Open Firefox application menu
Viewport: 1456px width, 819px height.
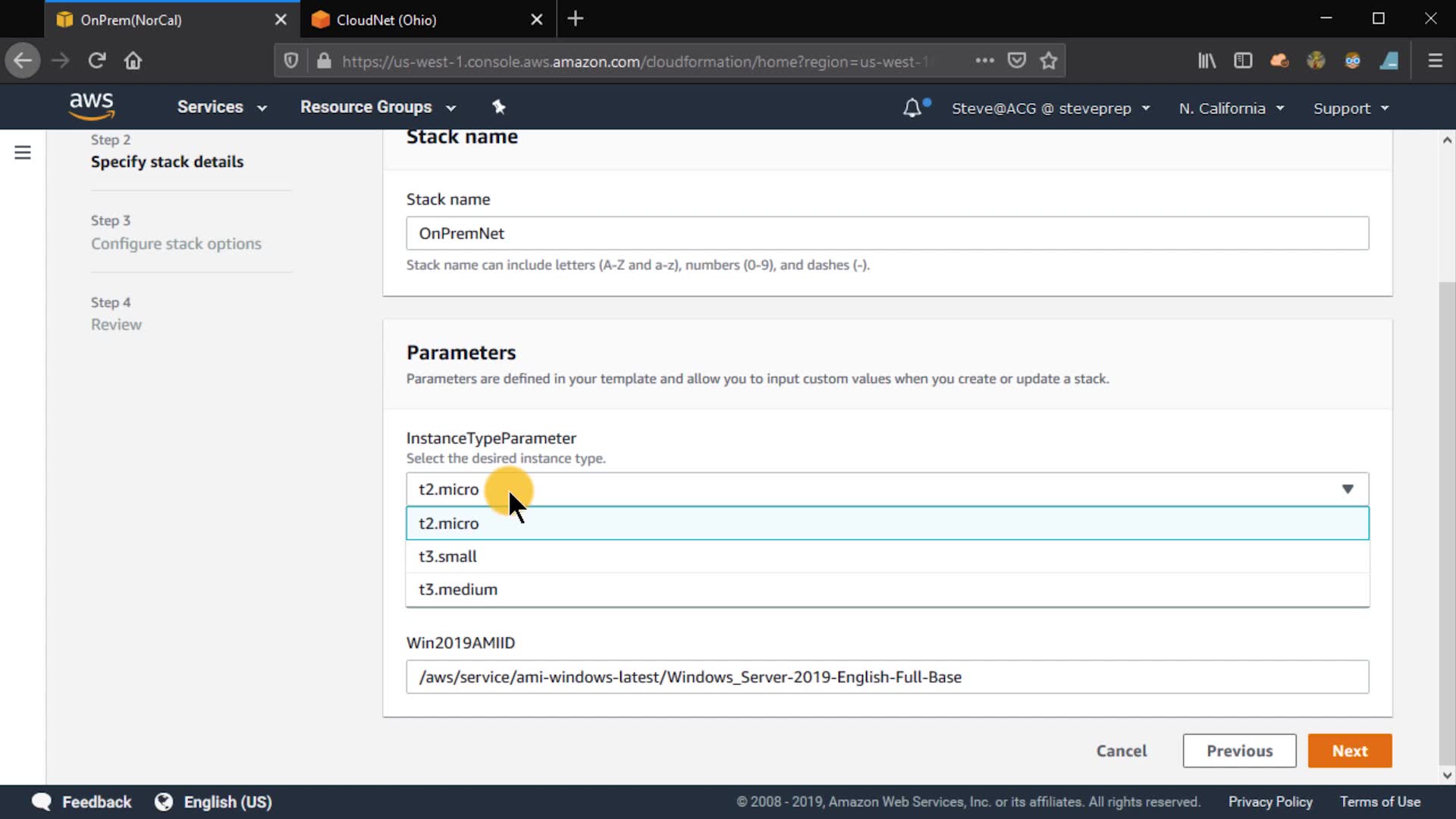click(1435, 61)
